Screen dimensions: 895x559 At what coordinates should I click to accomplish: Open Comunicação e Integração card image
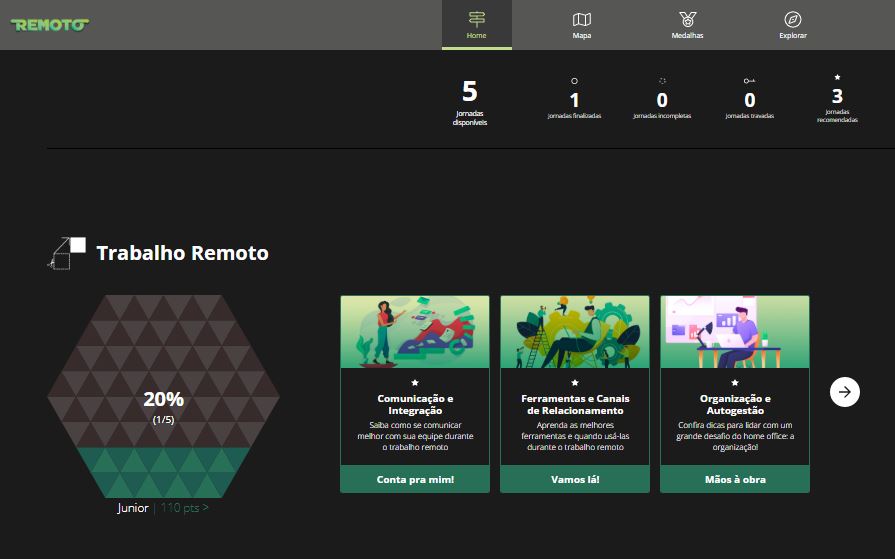[x=414, y=332]
